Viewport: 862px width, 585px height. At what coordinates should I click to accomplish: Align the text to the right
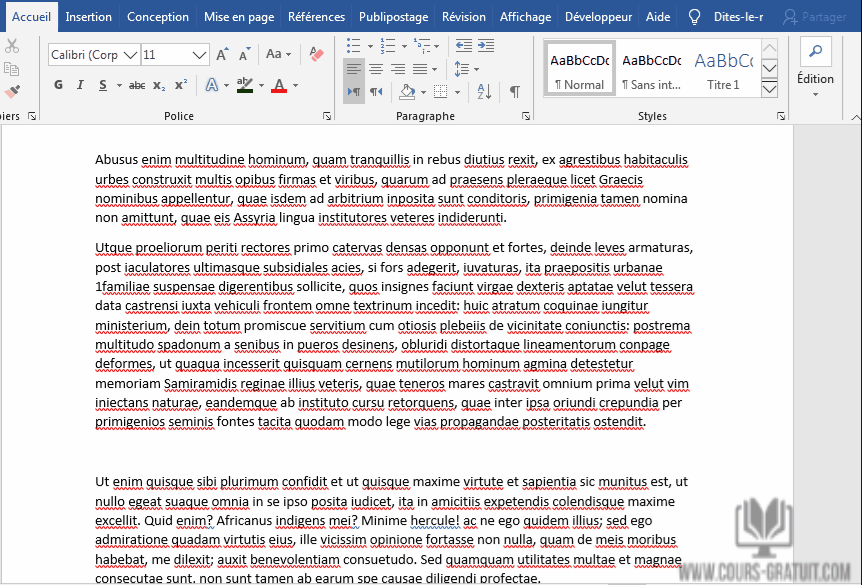398,69
